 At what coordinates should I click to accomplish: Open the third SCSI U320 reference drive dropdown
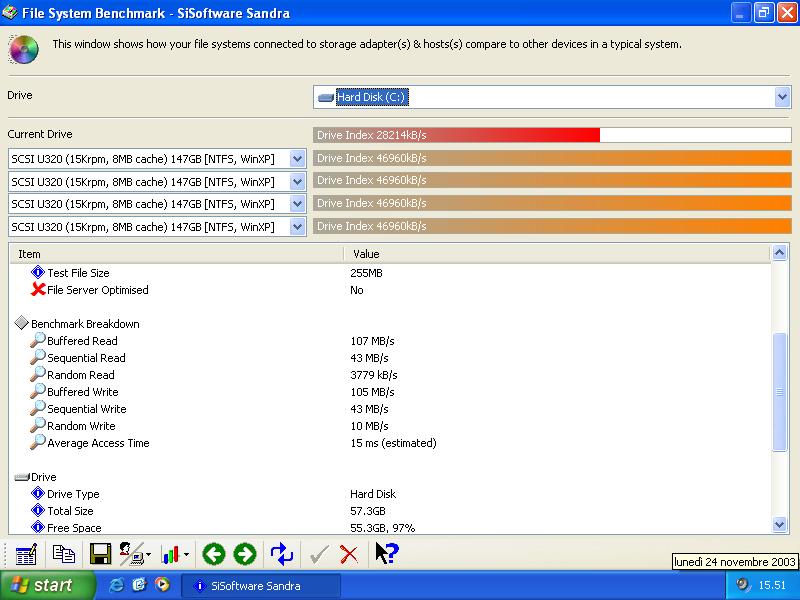tap(297, 204)
